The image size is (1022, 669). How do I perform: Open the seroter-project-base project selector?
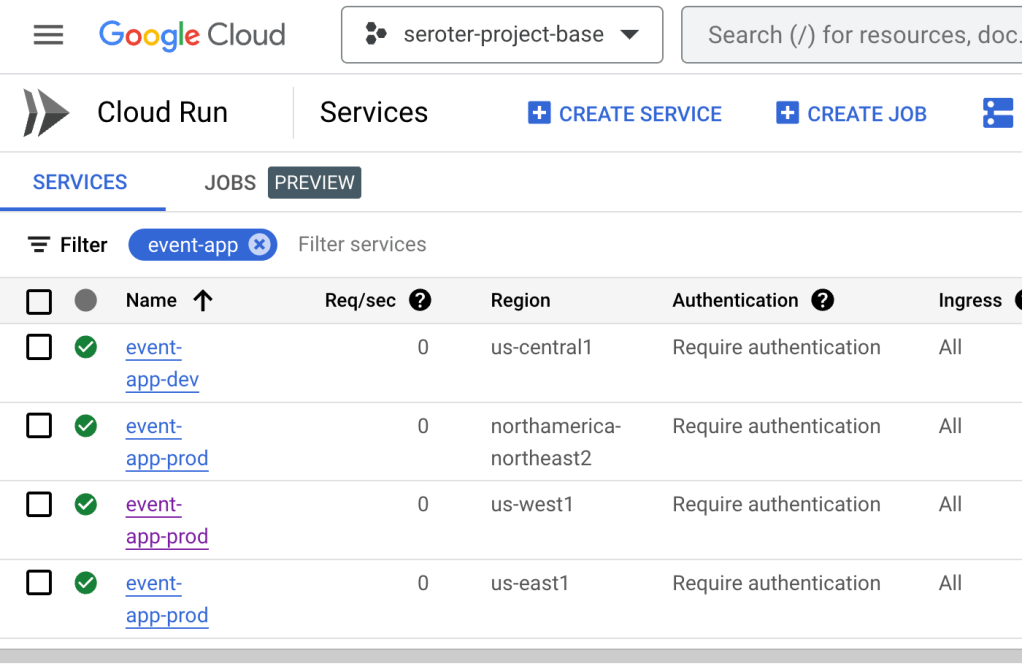[x=502, y=35]
